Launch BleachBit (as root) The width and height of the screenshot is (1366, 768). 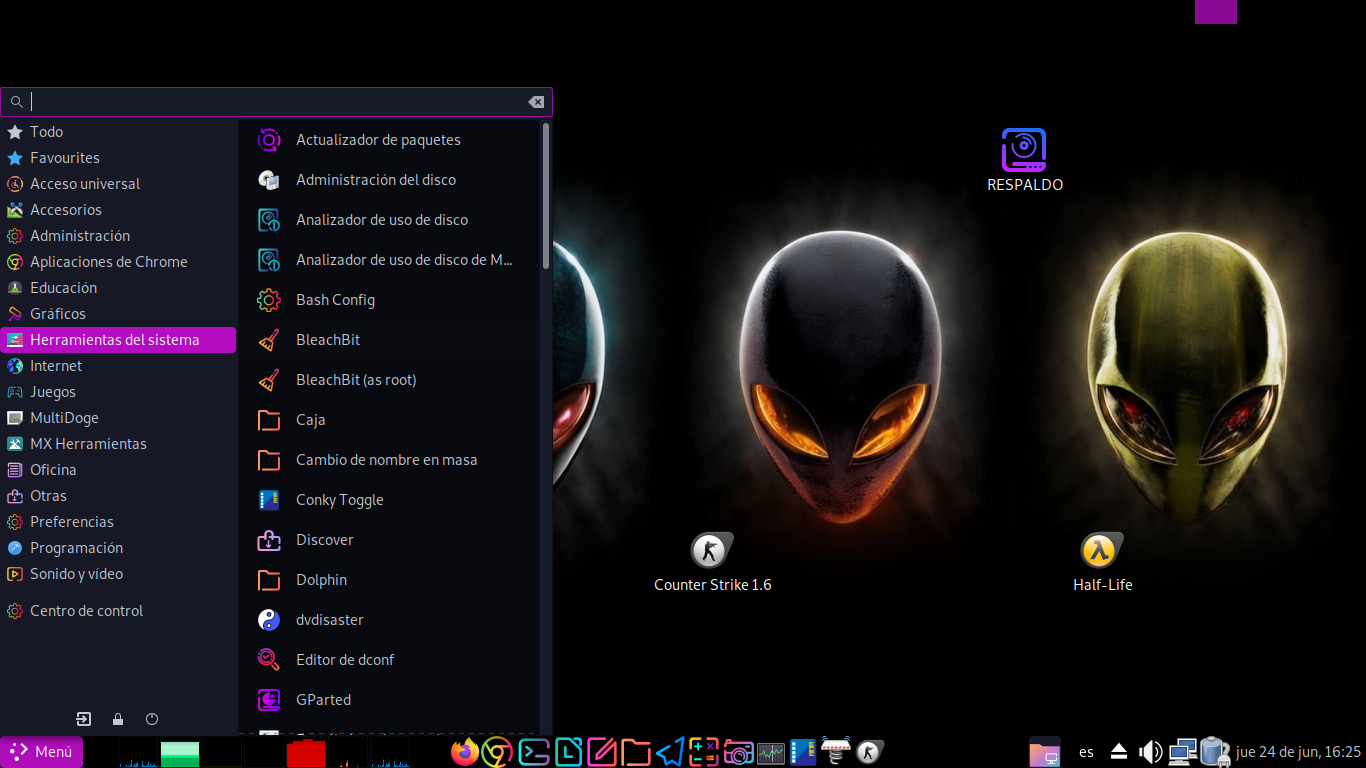(x=355, y=380)
